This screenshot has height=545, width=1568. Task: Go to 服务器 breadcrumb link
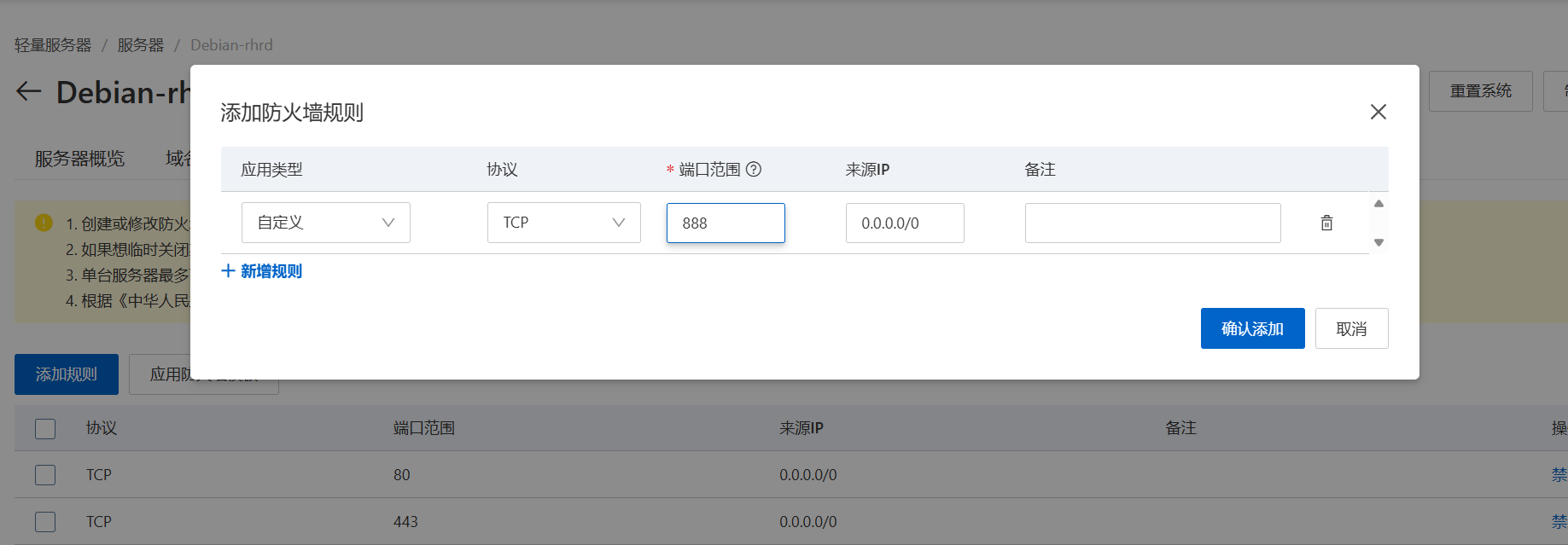coord(141,45)
